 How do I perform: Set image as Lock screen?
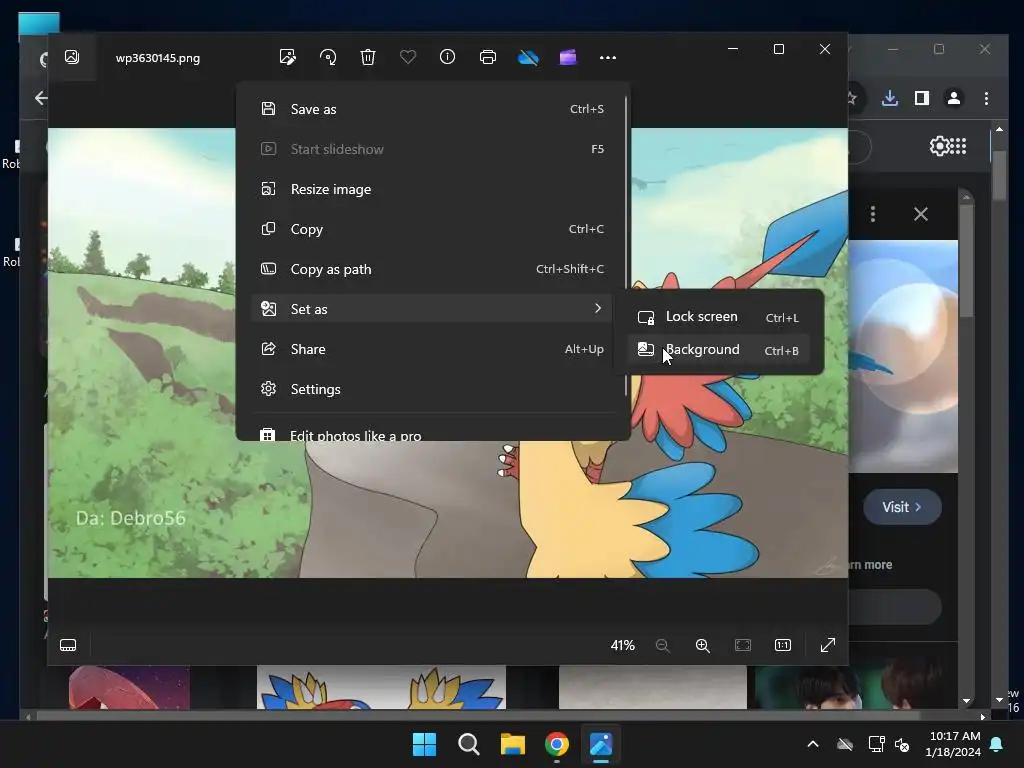[718, 317]
